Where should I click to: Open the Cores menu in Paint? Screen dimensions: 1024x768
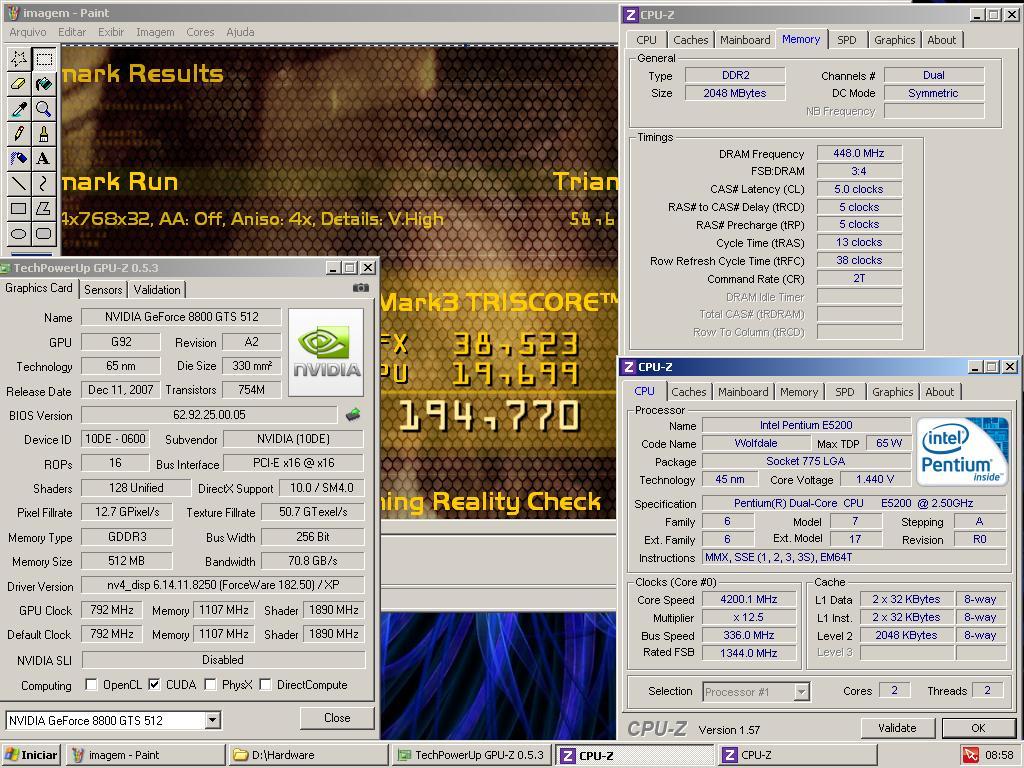point(200,32)
